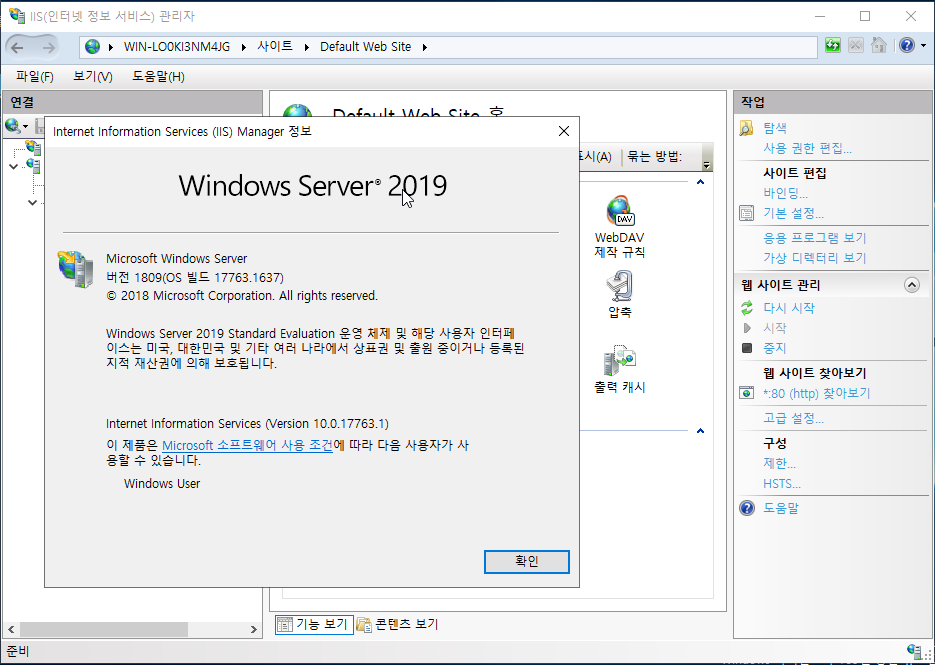Open 사용 권한 편집... action

(807, 148)
